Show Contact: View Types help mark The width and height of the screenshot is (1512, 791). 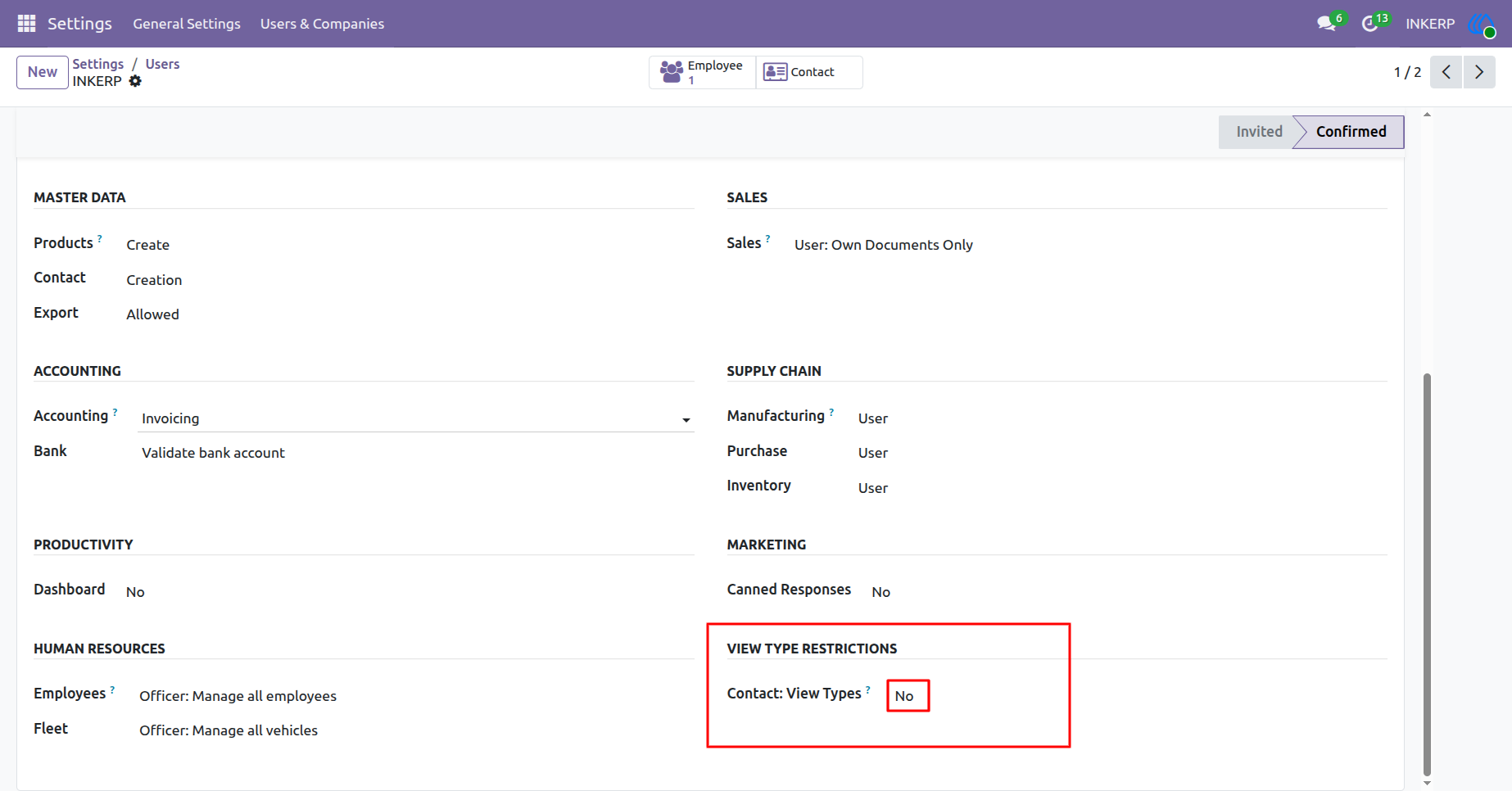868,689
